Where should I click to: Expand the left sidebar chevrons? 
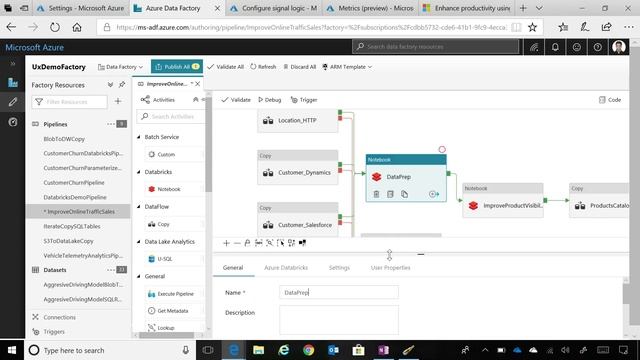tap(13, 64)
